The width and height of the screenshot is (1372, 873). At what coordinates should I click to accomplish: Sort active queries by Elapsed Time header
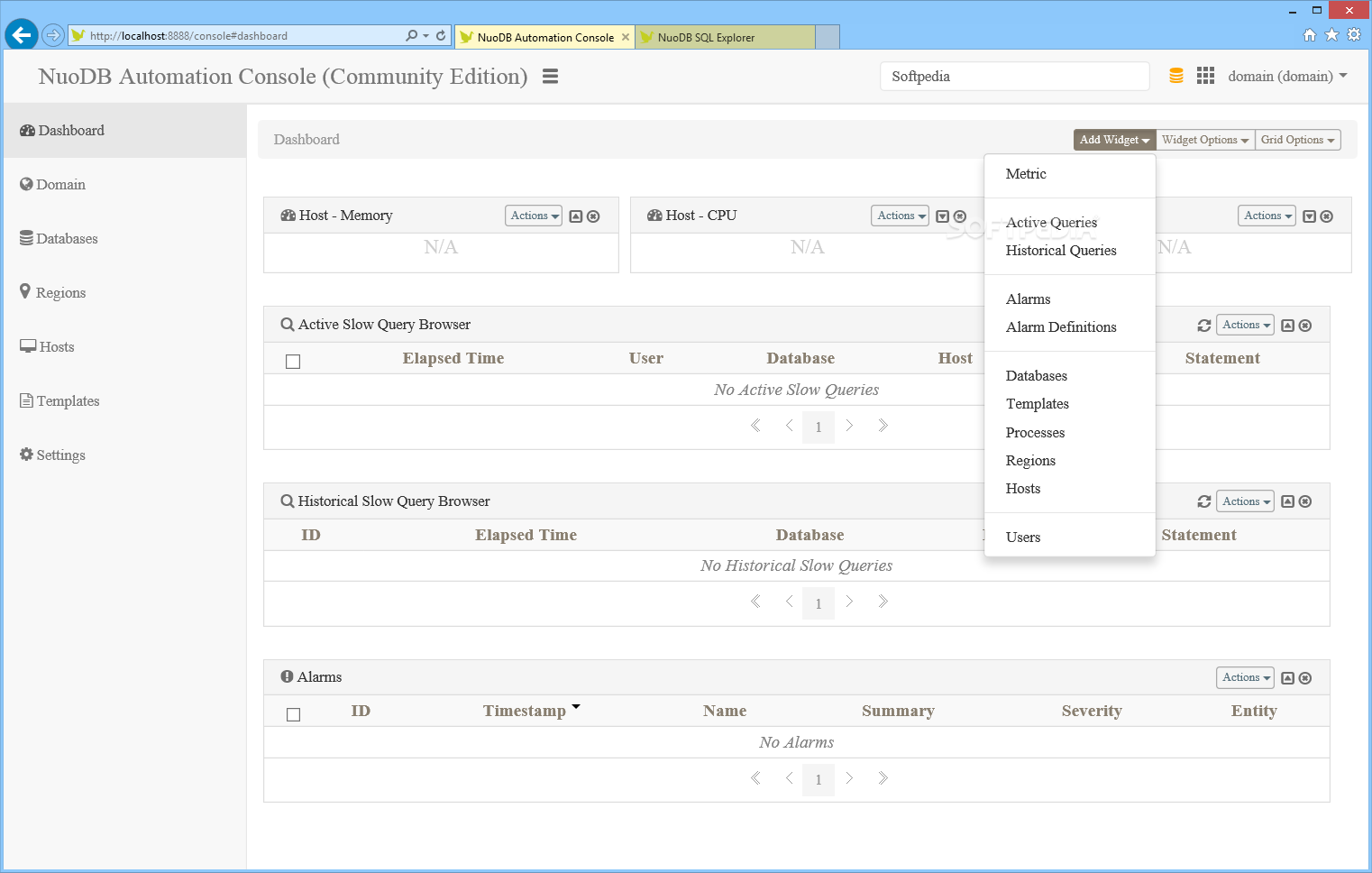453,358
